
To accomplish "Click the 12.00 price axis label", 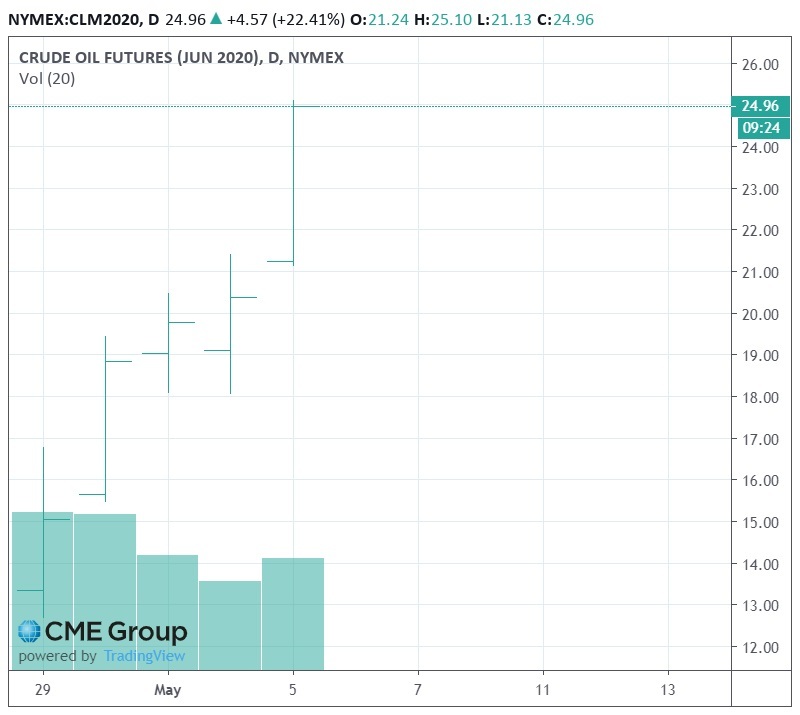I will pyautogui.click(x=759, y=647).
